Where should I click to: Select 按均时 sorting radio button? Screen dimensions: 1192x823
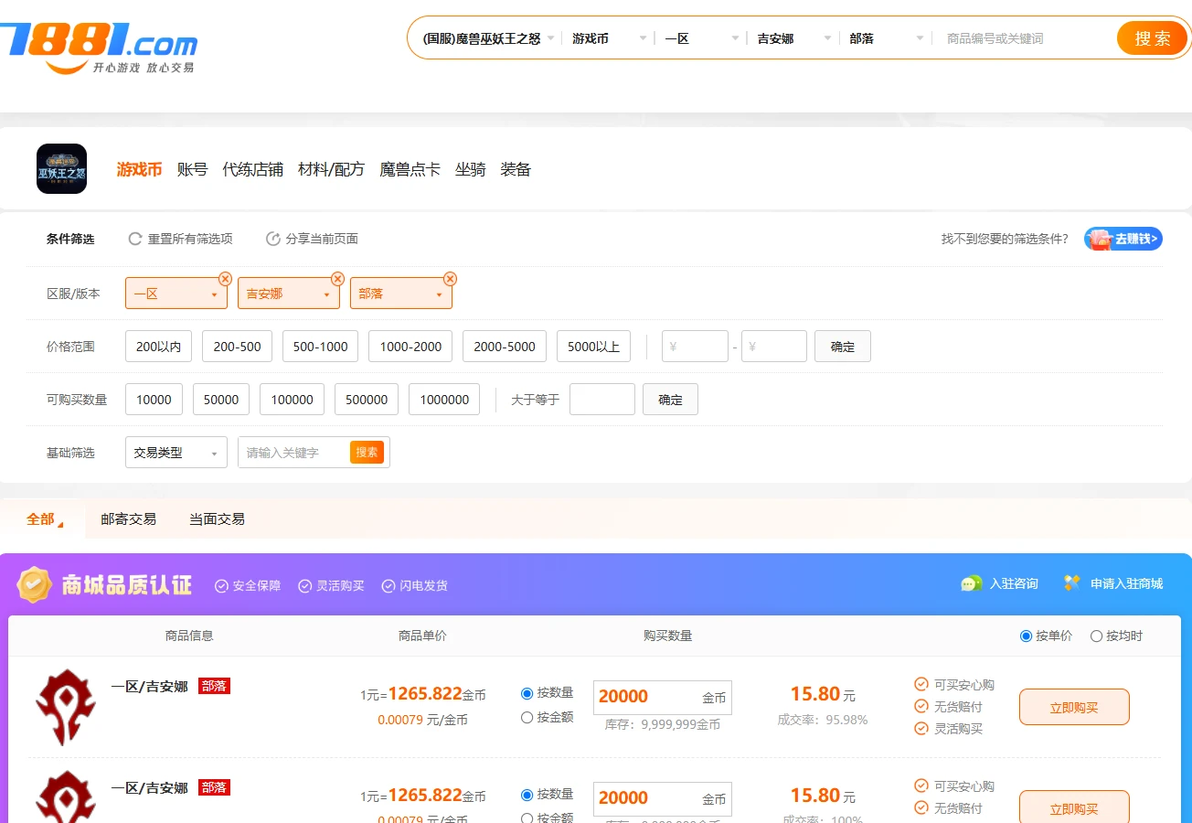click(1096, 636)
